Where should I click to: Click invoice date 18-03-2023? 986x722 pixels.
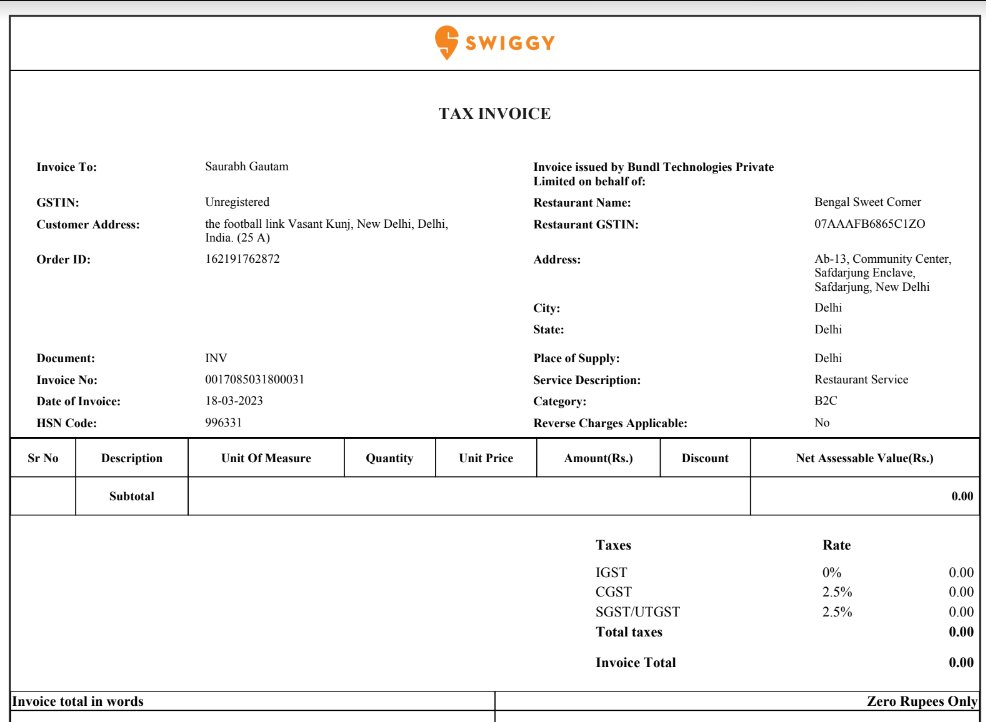click(234, 401)
